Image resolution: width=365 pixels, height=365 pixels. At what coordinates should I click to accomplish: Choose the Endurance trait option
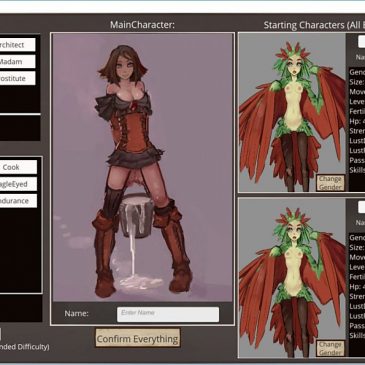coord(18,201)
